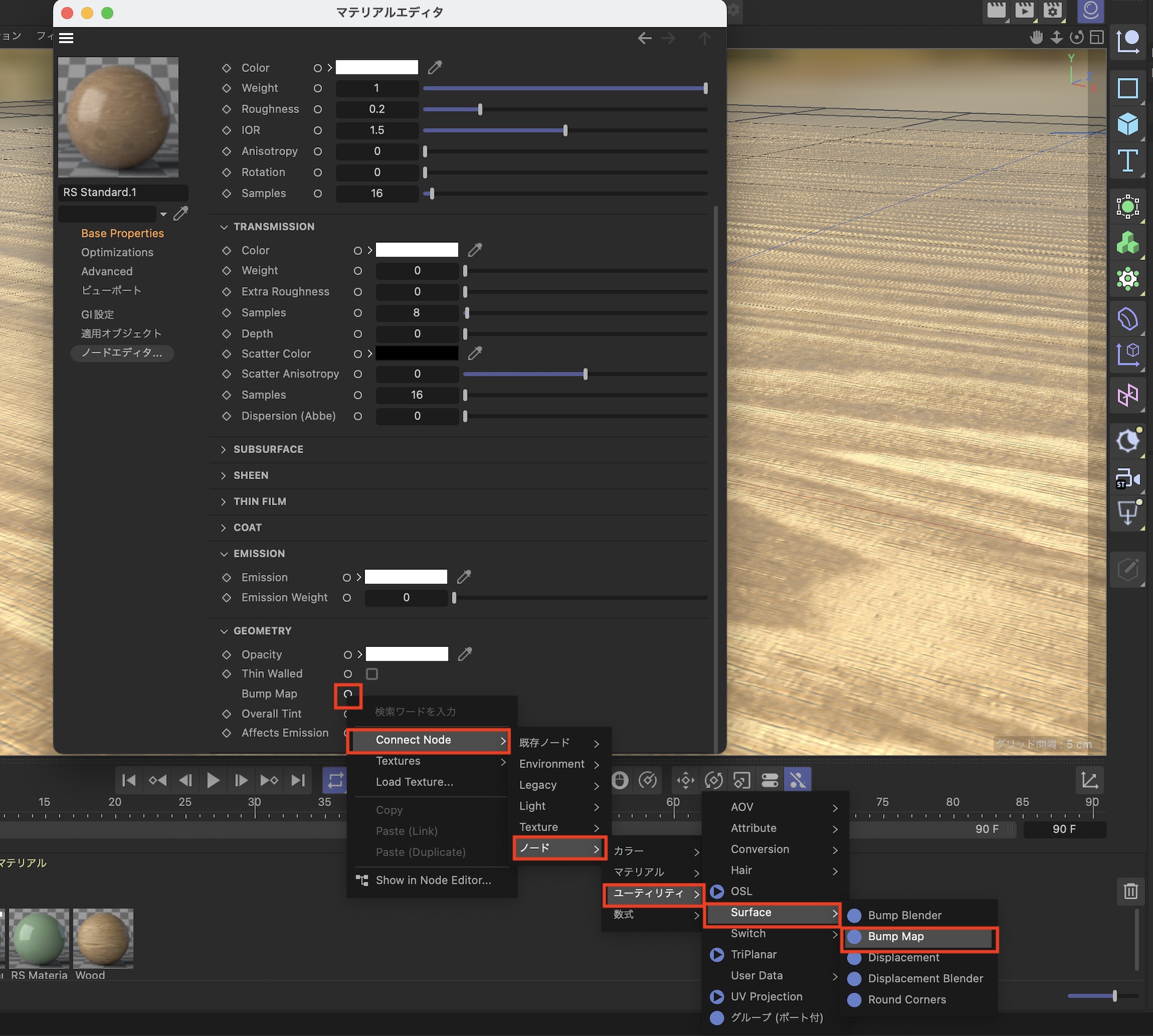Select the Cube primitive tool icon
1153x1036 pixels.
pos(1127,124)
